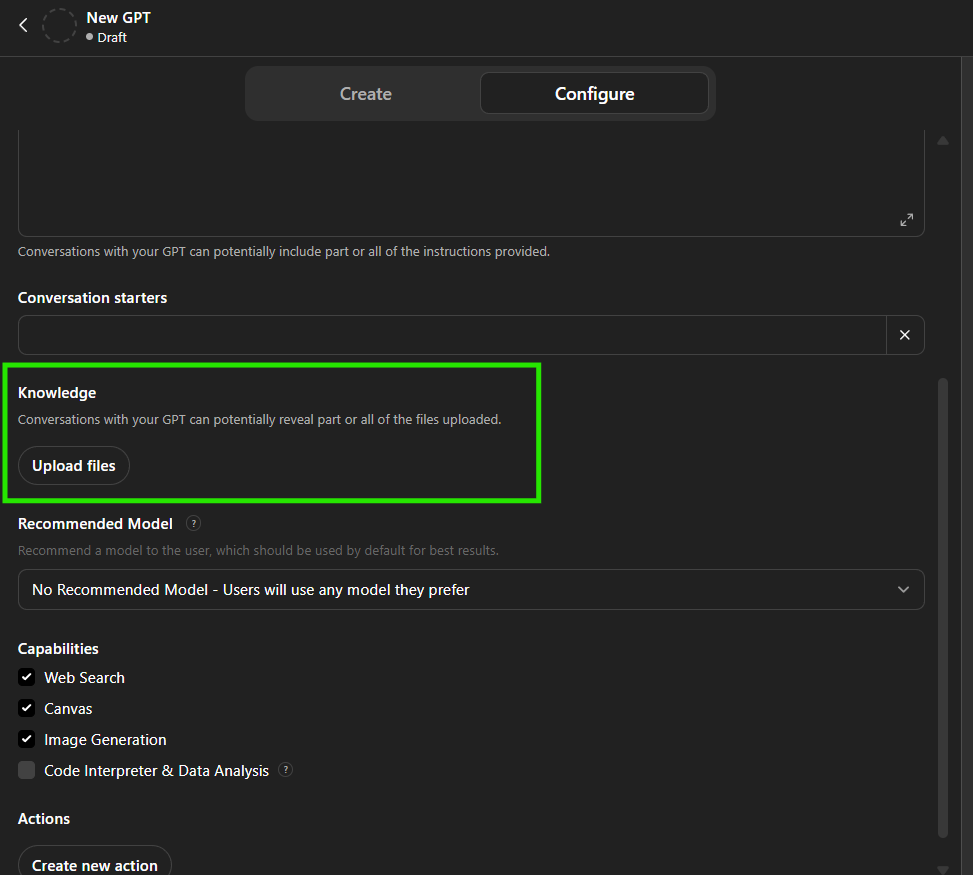Click inside the conversation starter field

click(450, 335)
